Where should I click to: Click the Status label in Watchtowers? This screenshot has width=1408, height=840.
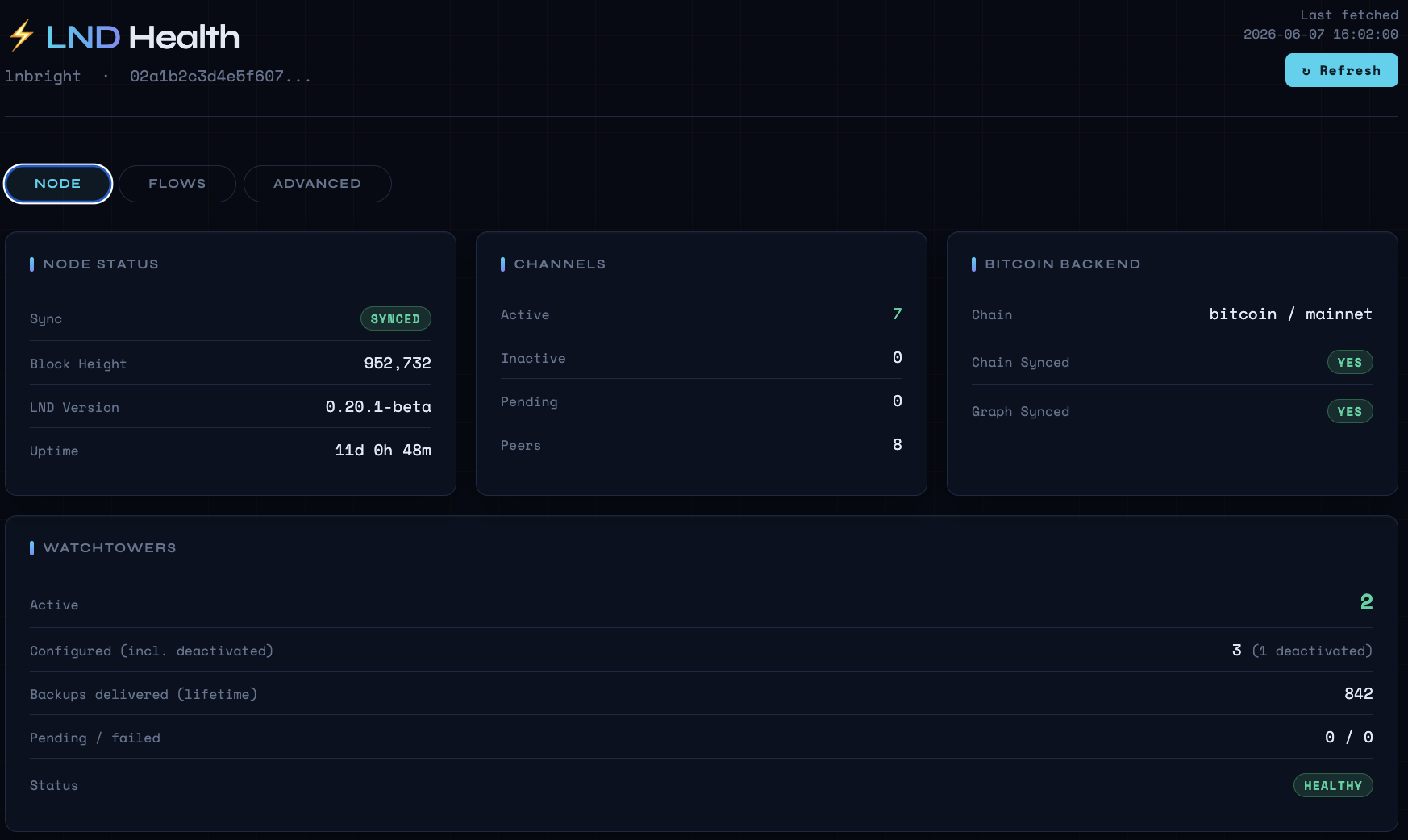[x=54, y=785]
